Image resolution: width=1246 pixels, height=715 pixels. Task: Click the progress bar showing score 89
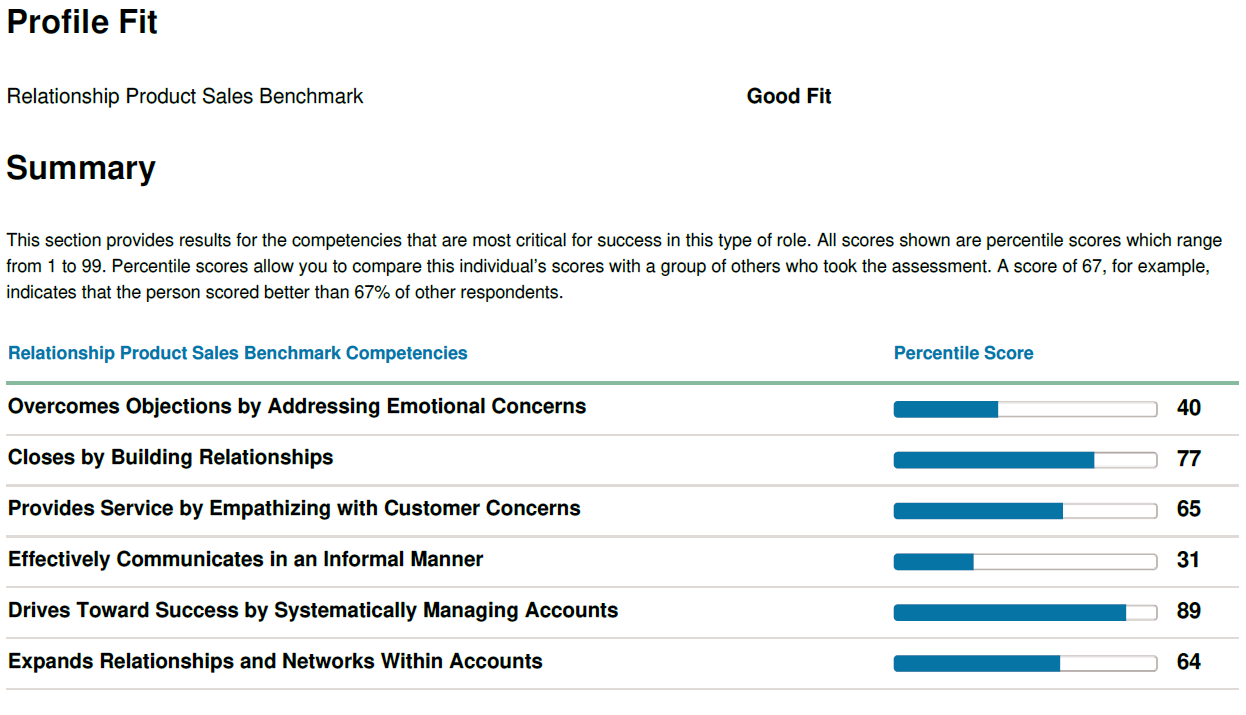1025,613
